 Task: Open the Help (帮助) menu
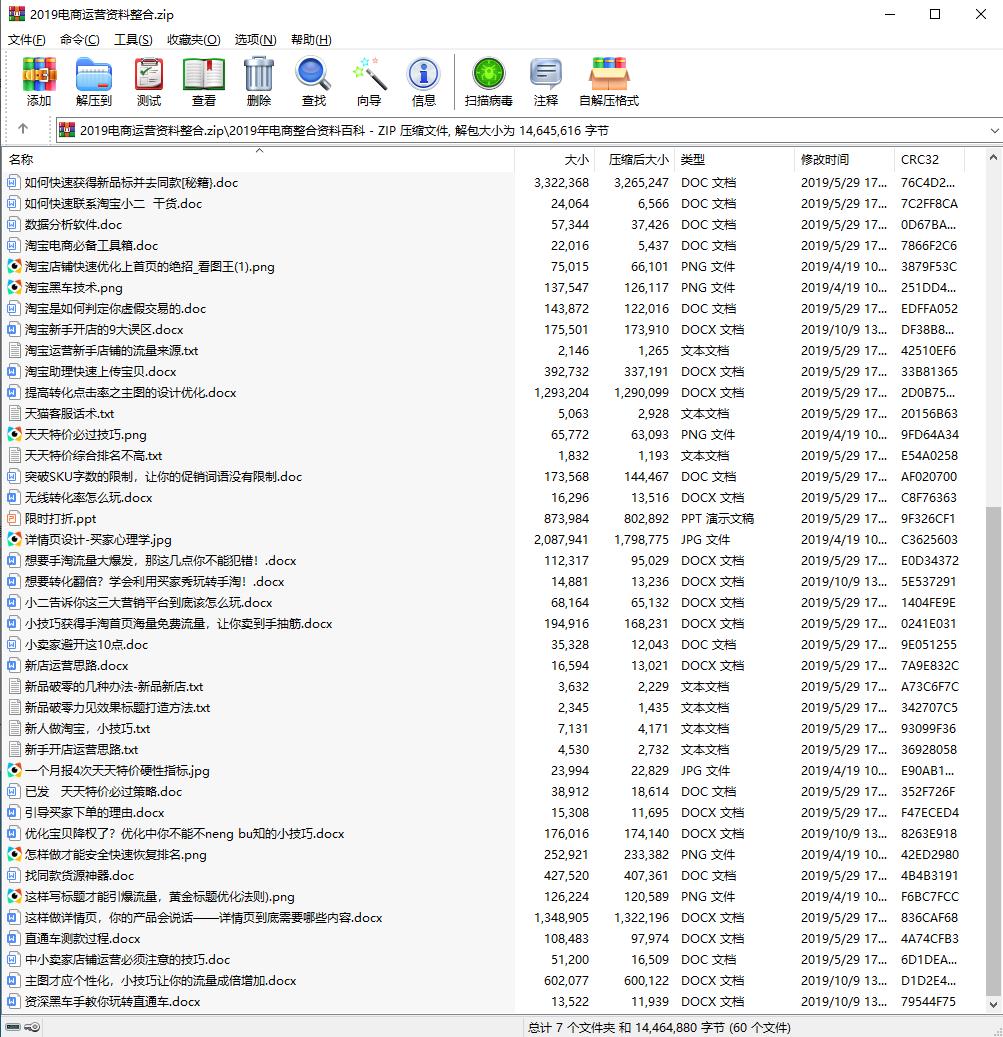click(x=311, y=40)
